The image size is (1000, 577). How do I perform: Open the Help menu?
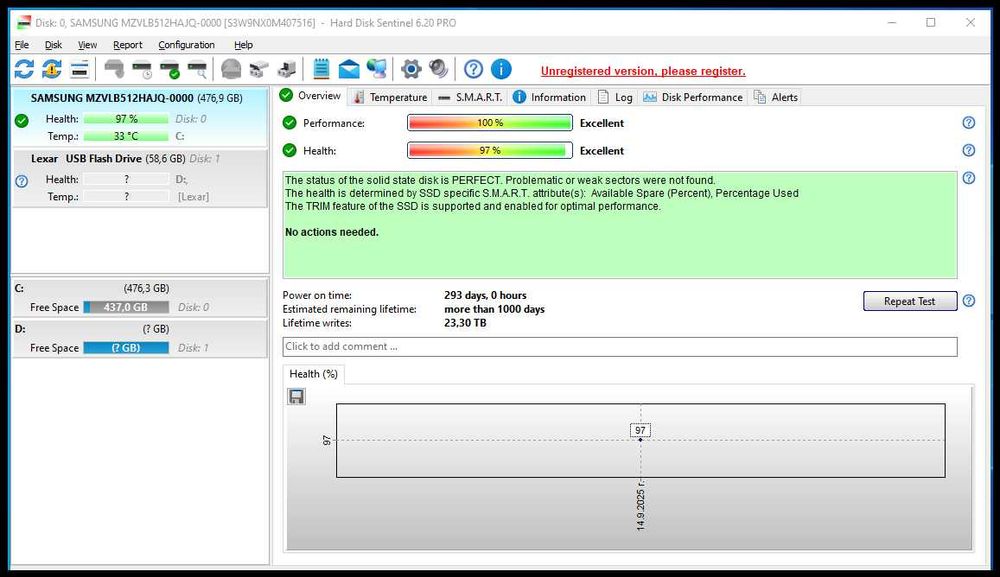click(243, 45)
